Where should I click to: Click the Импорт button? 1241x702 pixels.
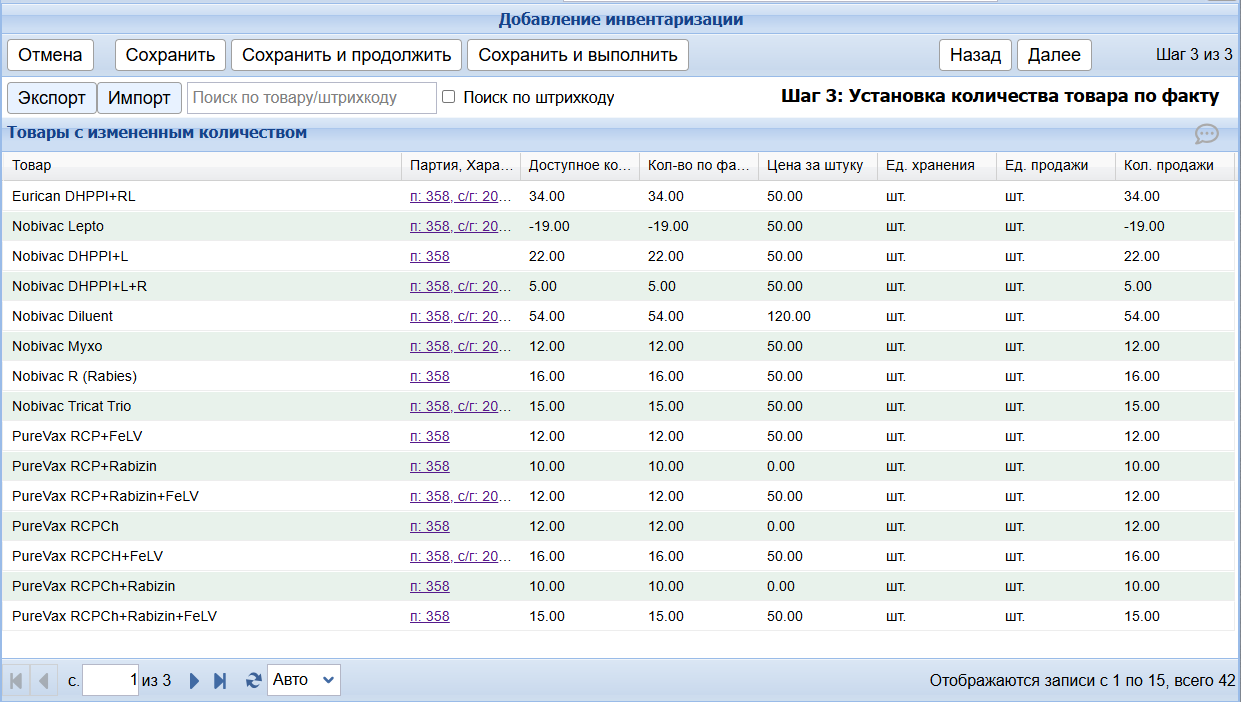pyautogui.click(x=139, y=98)
